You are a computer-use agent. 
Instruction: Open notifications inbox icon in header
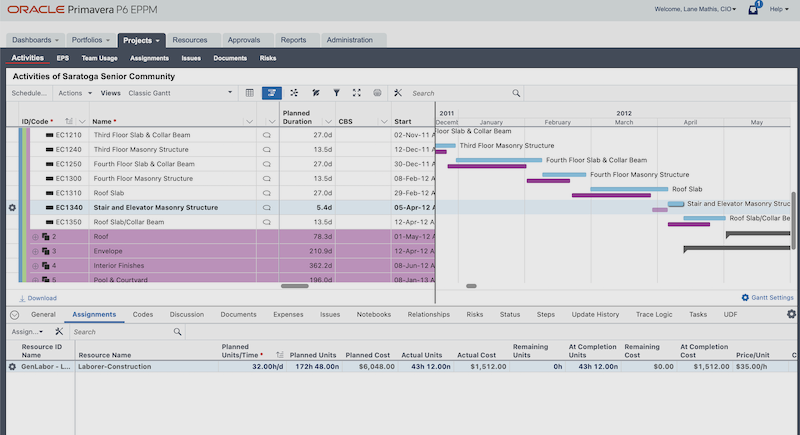tap(753, 9)
